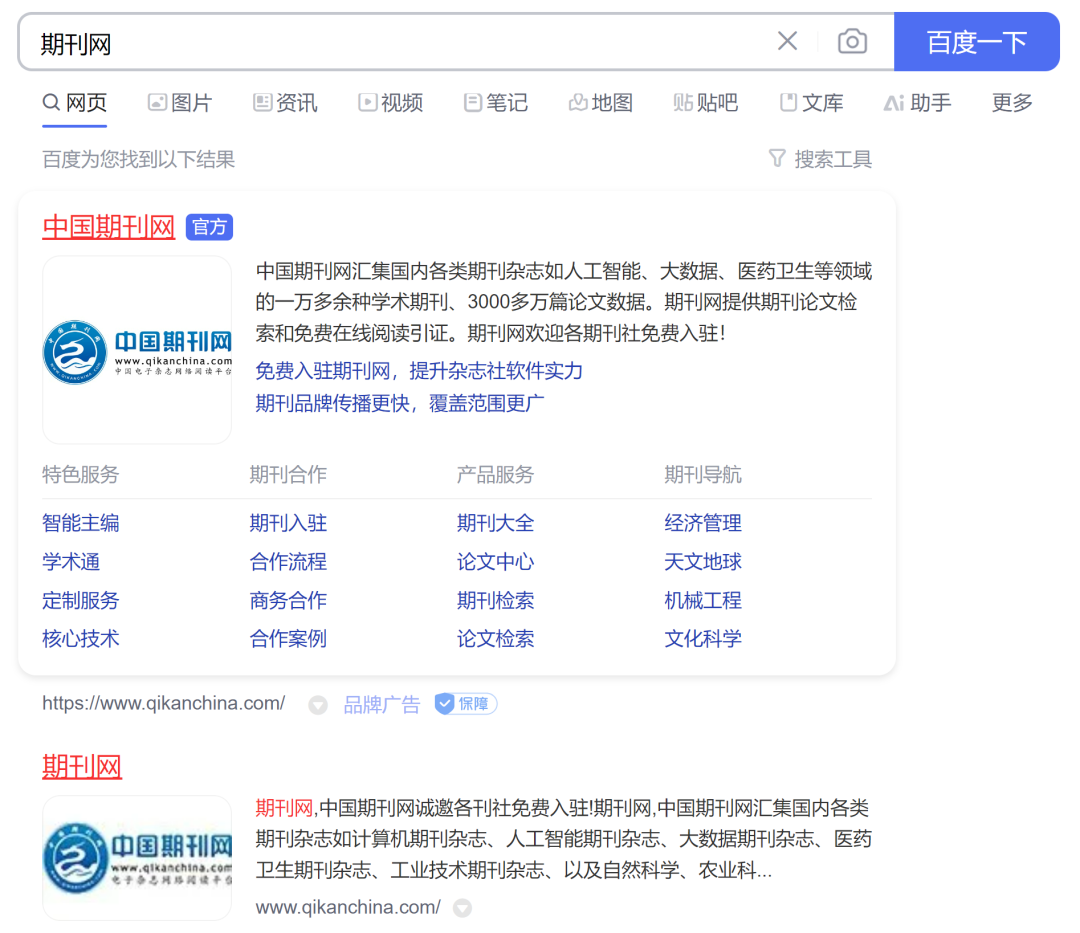
Task: Open the 智能主编 link
Action: (80, 523)
